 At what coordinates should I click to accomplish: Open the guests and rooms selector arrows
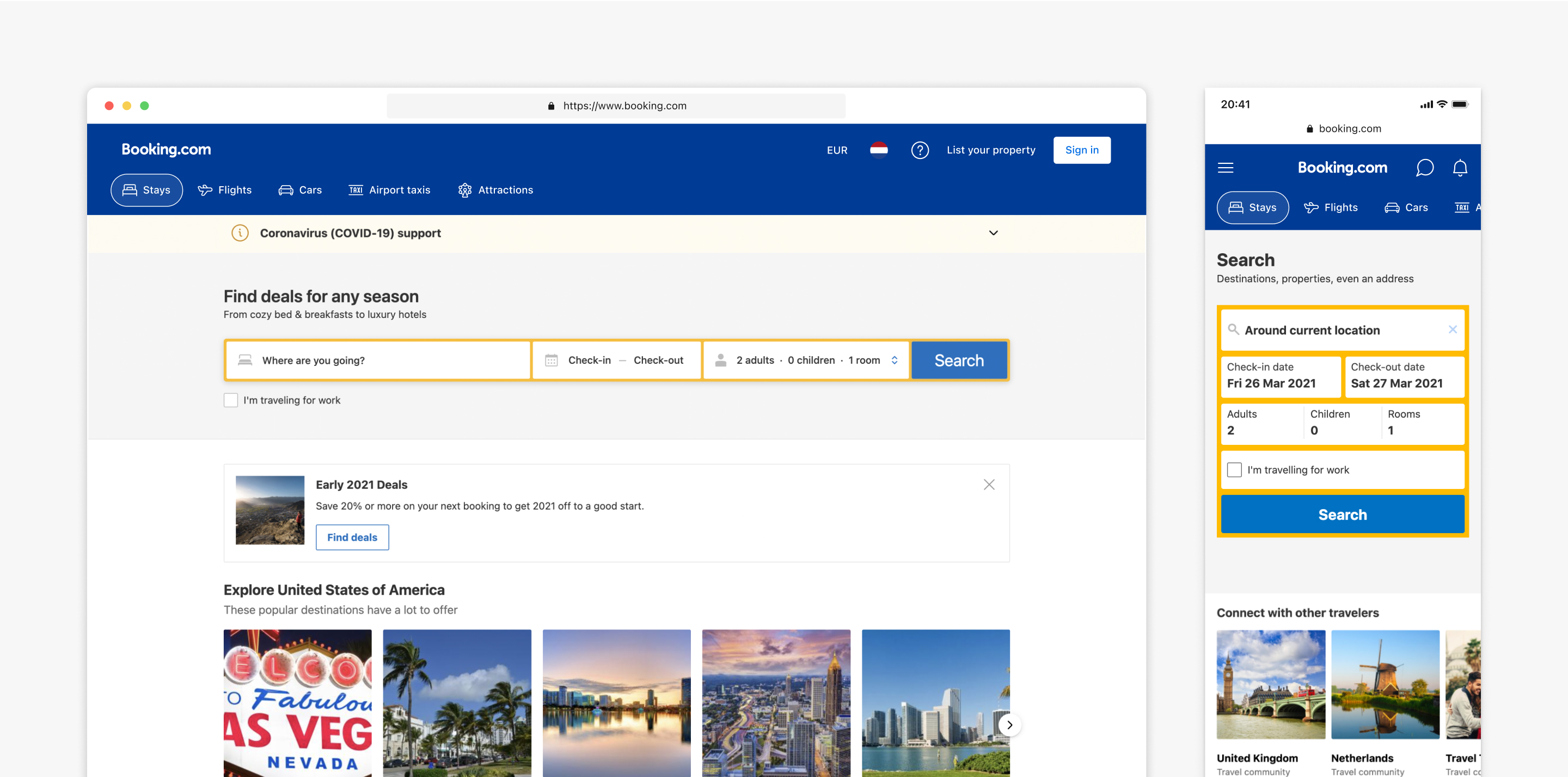[x=894, y=360]
